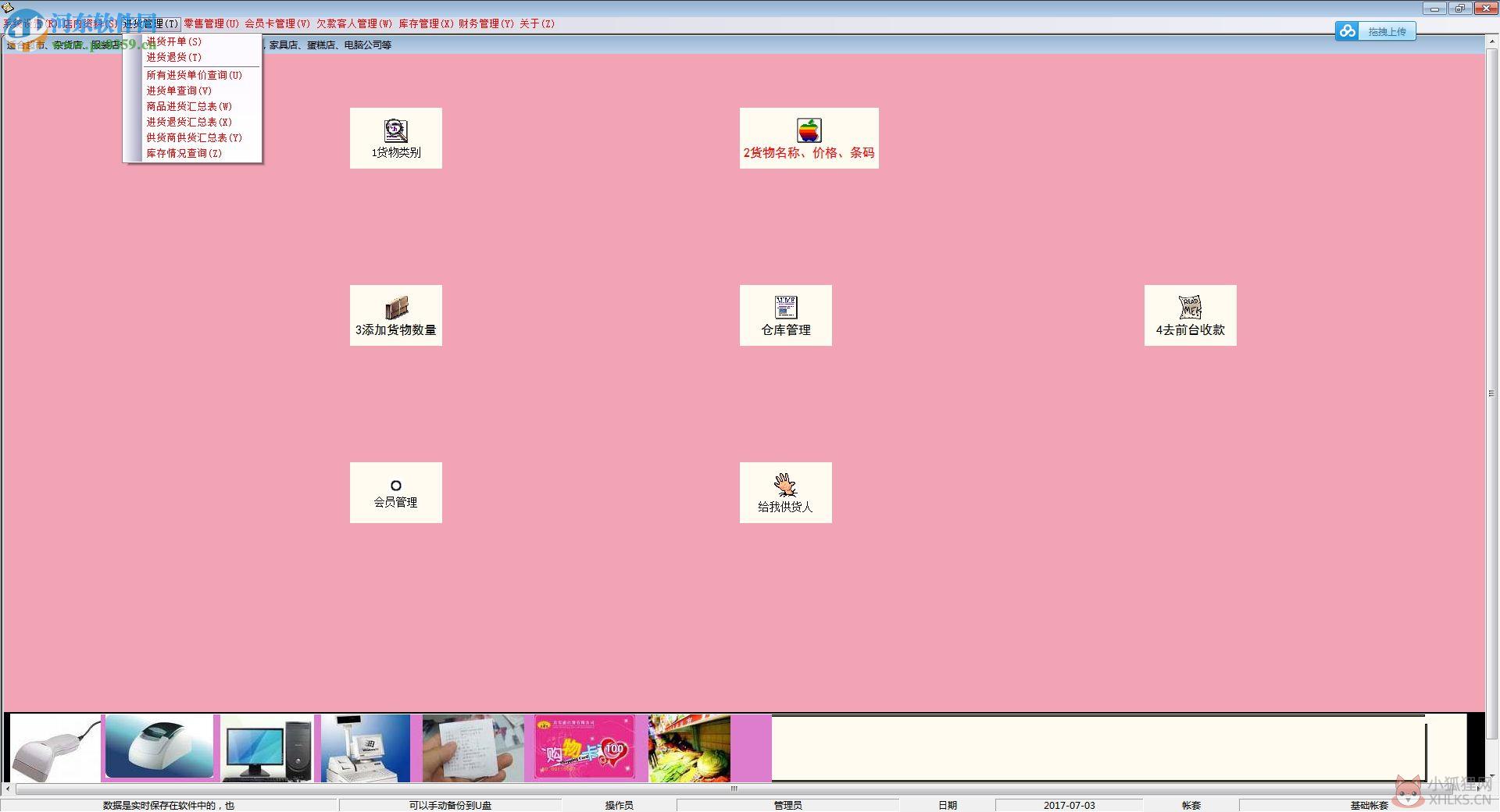This screenshot has width=1500, height=812.
Task: Open the 会员卡管理(V) menu
Action: click(277, 23)
